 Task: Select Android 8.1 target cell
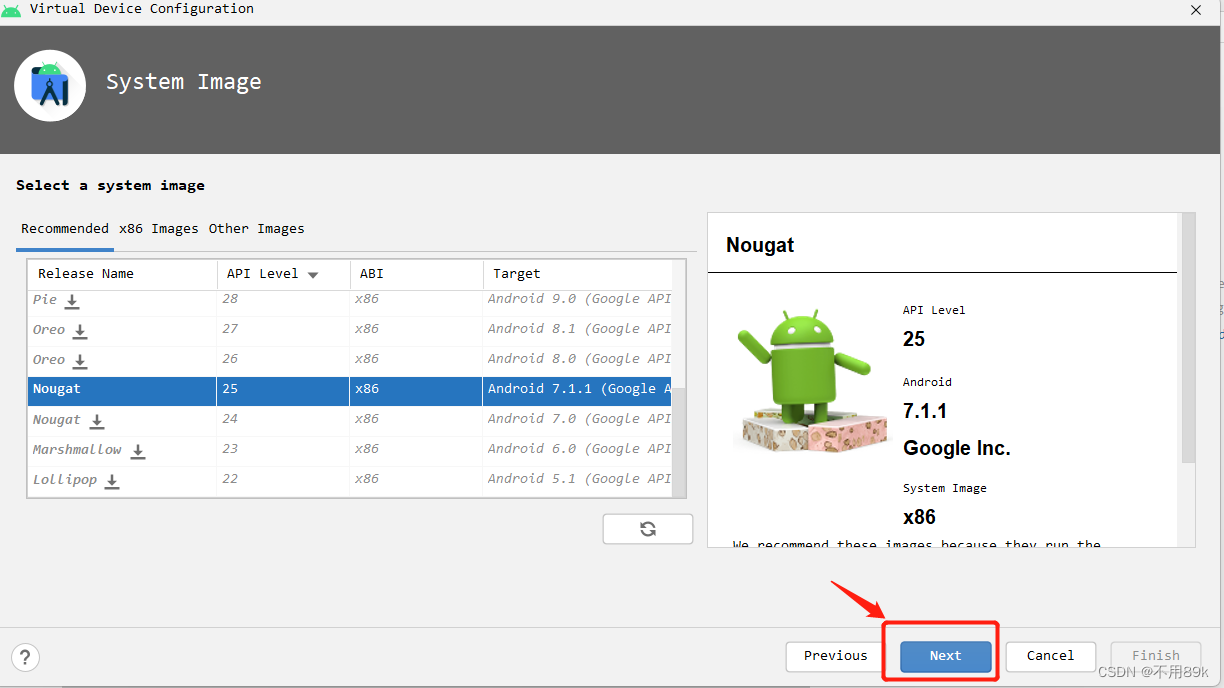point(579,329)
